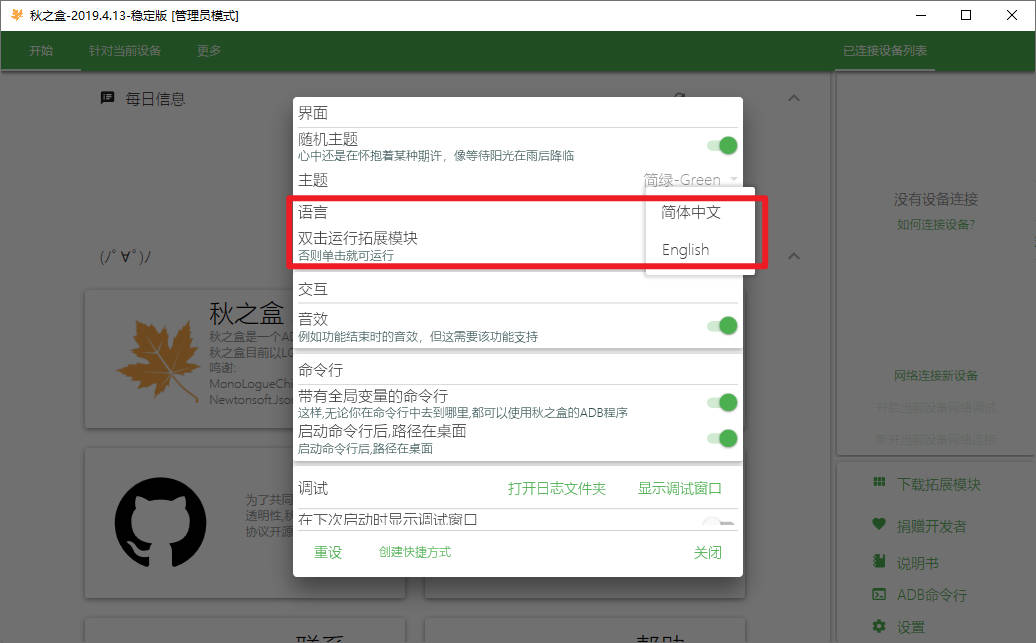Open the 更多 tab
The height and width of the screenshot is (643, 1036).
coord(209,51)
